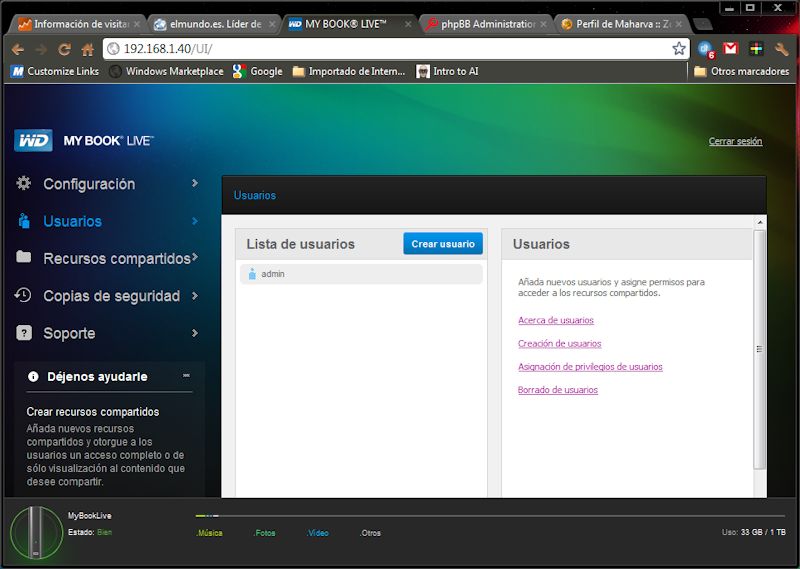The width and height of the screenshot is (800, 569).
Task: Click the Recursos compartidos folder icon
Action: (x=23, y=256)
